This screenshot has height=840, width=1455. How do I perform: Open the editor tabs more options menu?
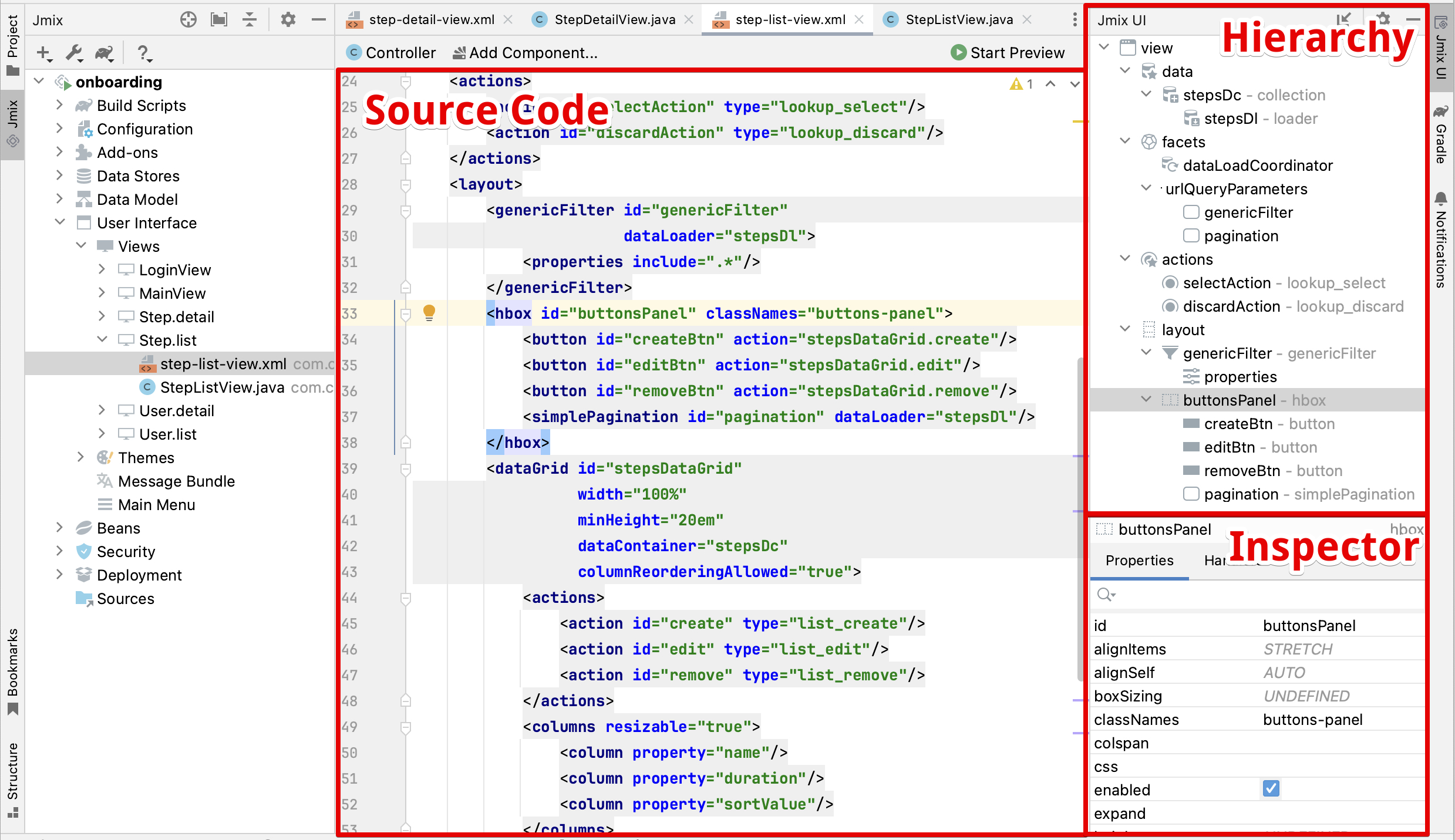[1075, 20]
